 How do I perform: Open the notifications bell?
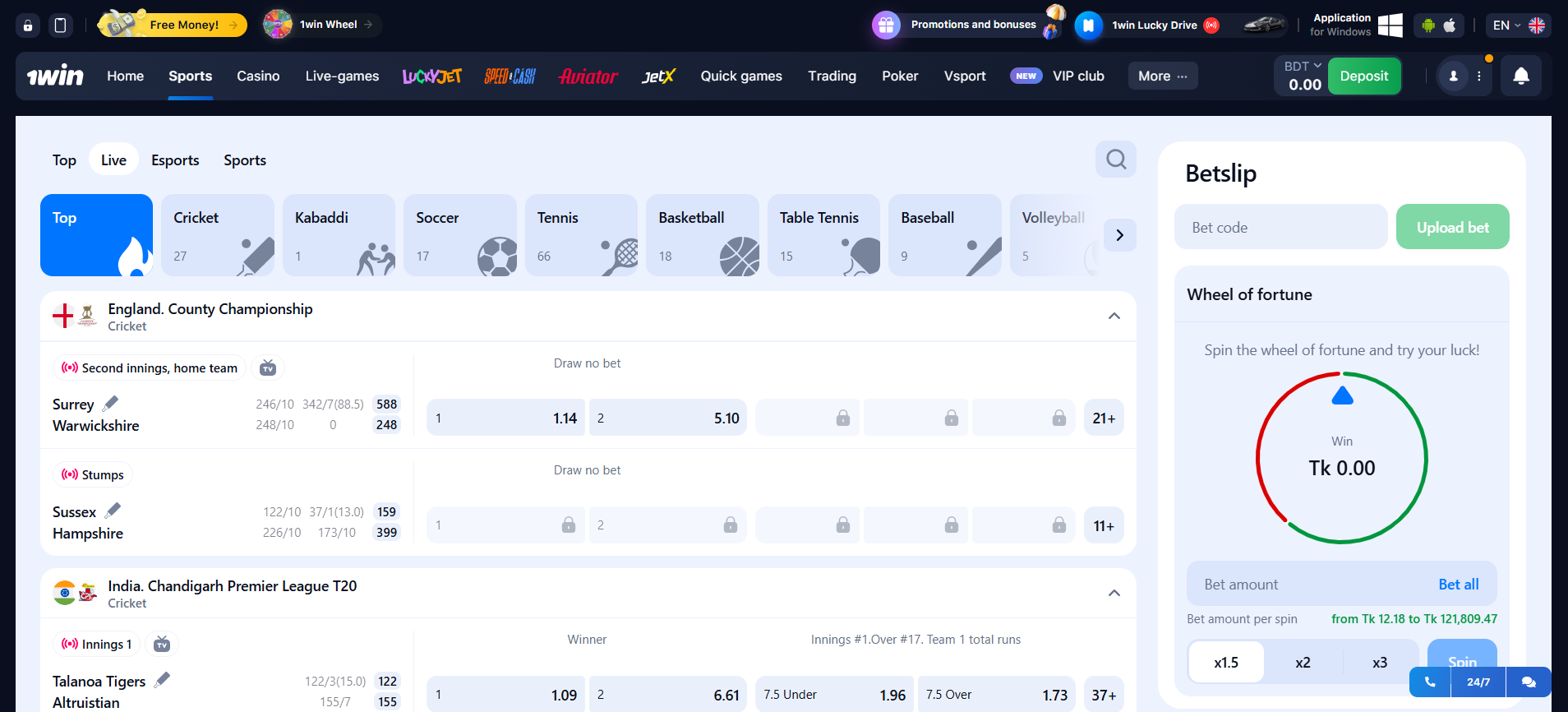1521,76
